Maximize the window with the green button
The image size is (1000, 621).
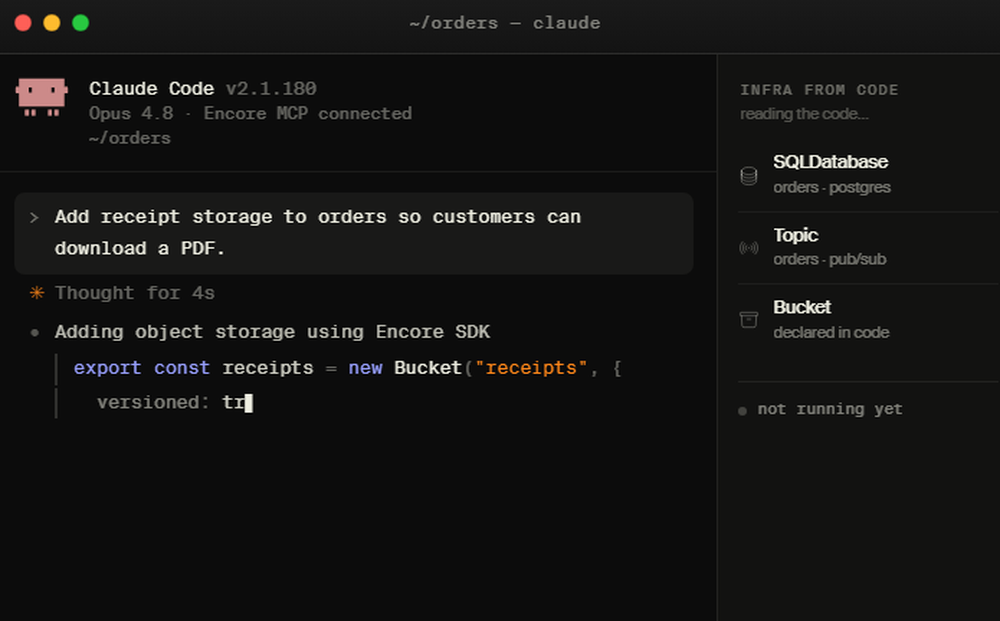pos(80,23)
